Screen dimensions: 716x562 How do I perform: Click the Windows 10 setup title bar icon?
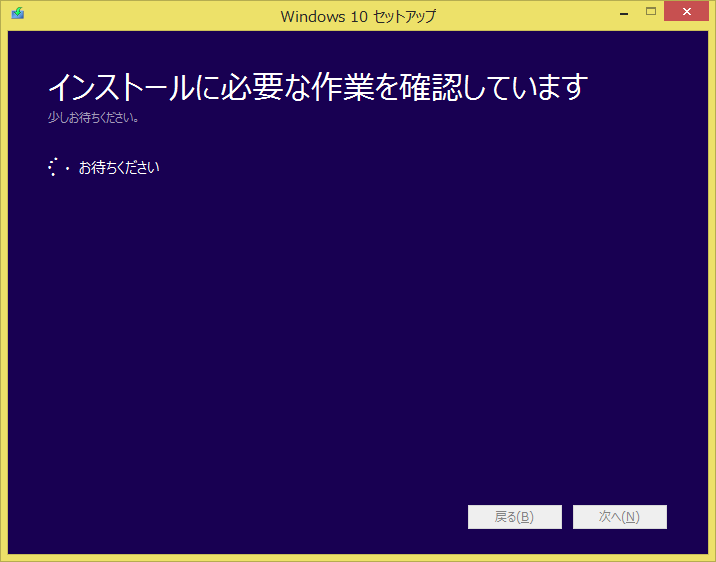[18, 13]
